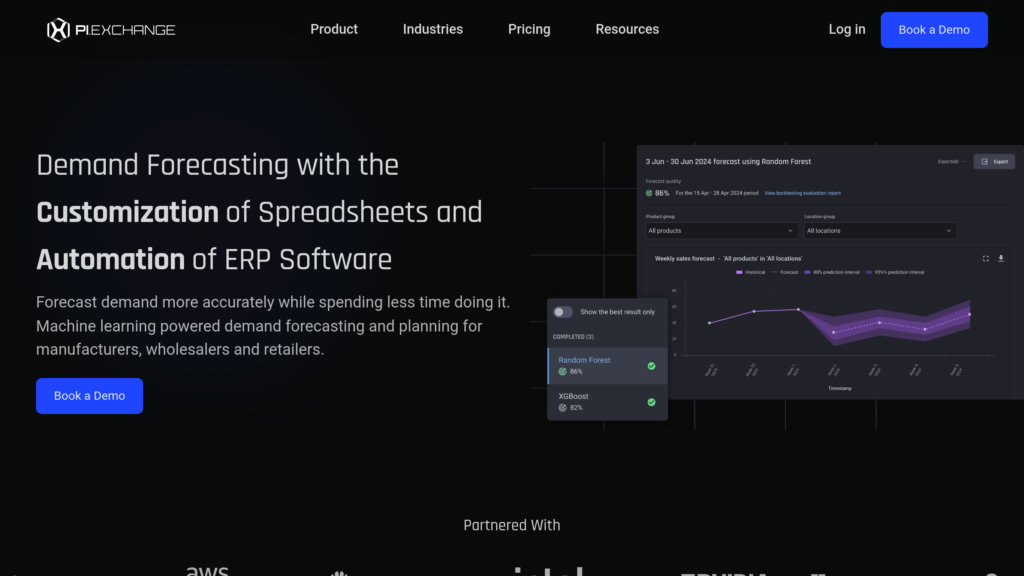Click green checkmark next to Random Forest
Screen dimensions: 1024x576
coord(651,366)
